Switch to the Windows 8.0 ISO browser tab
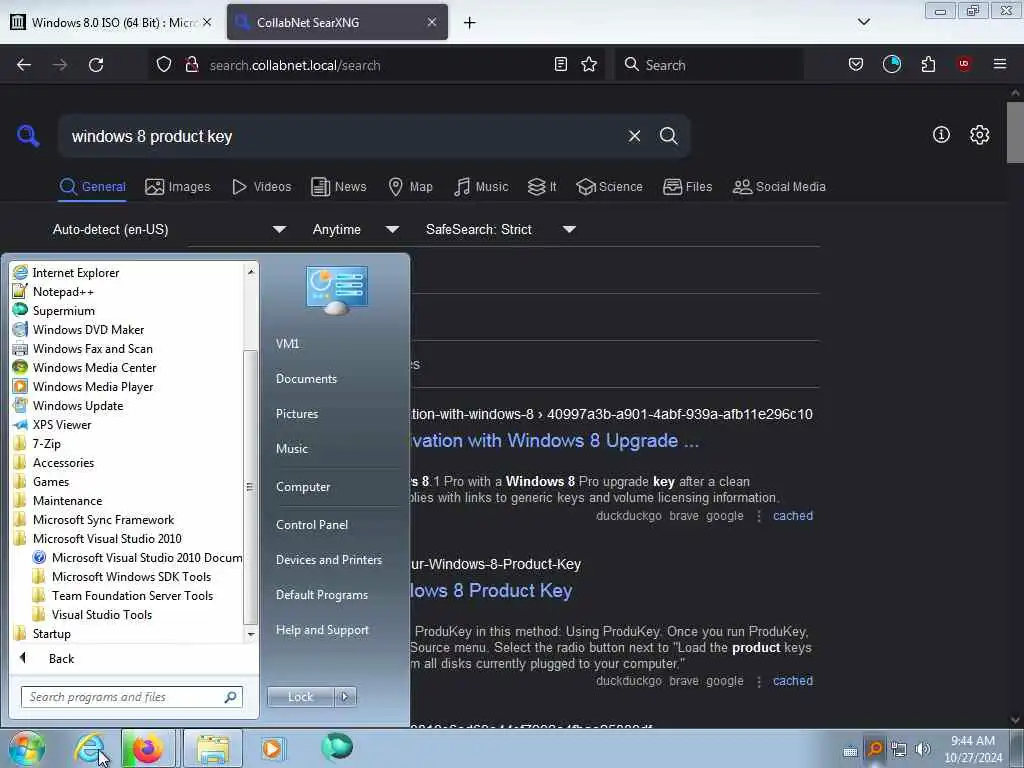 (x=111, y=22)
